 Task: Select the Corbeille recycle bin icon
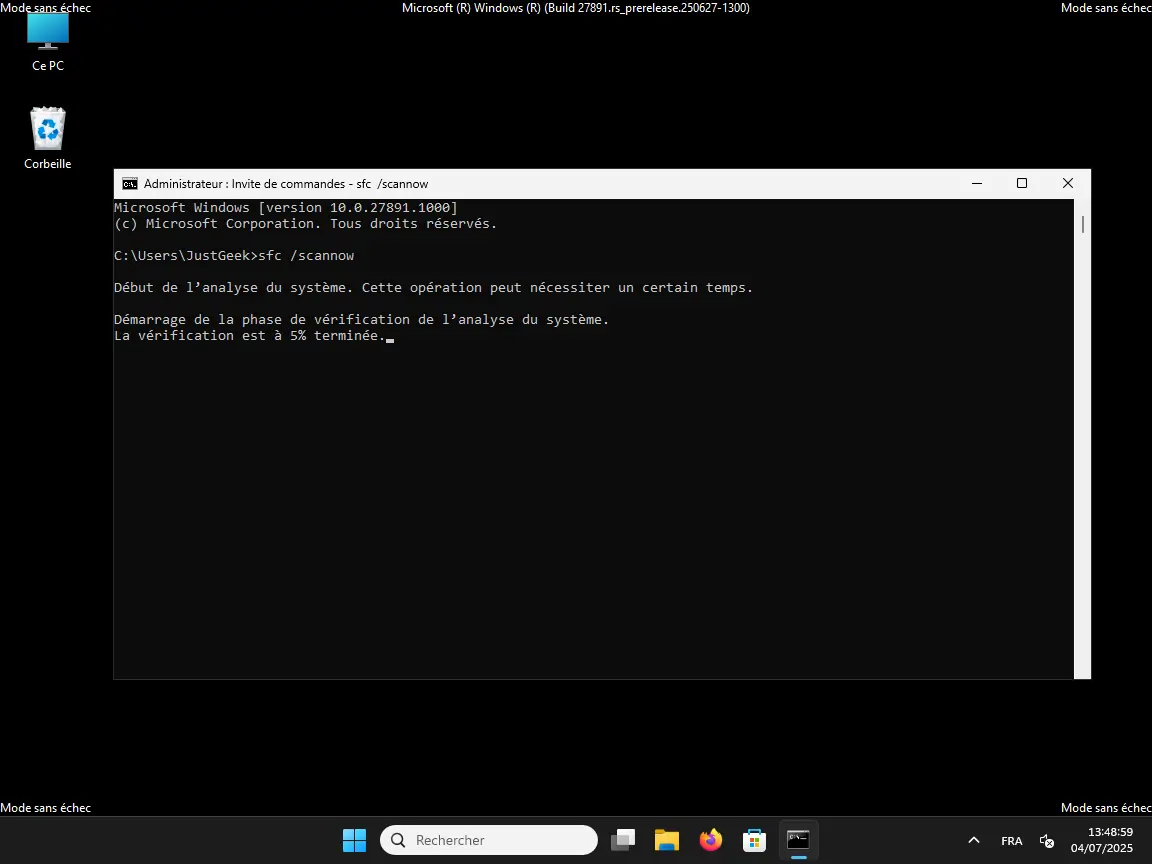tap(48, 138)
